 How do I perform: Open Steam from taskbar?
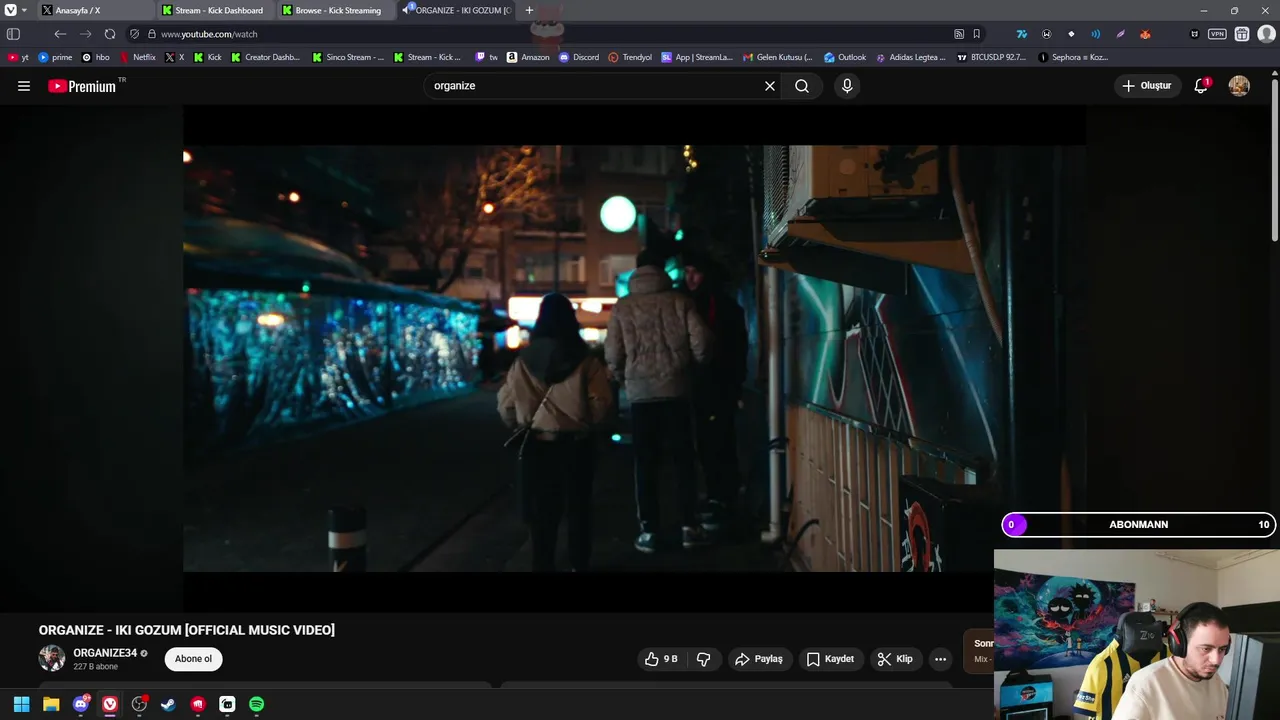pos(168,704)
